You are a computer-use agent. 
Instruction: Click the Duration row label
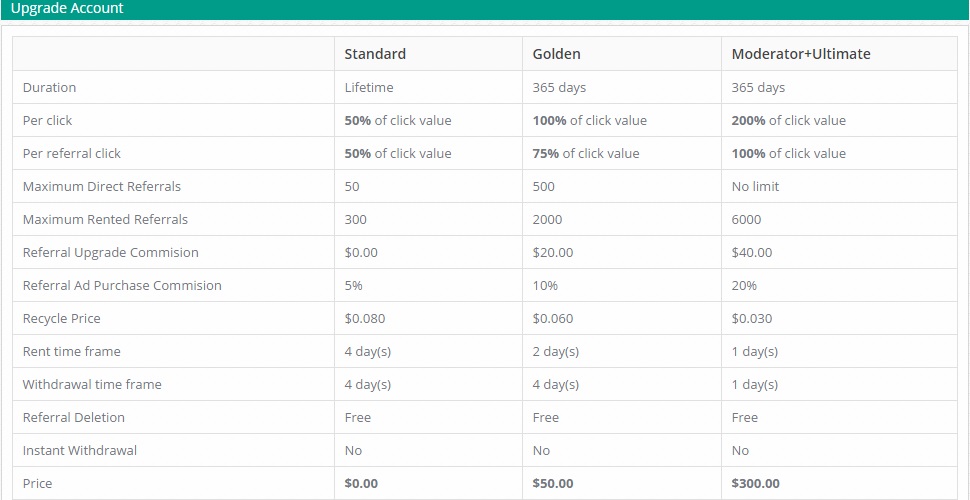(x=49, y=87)
